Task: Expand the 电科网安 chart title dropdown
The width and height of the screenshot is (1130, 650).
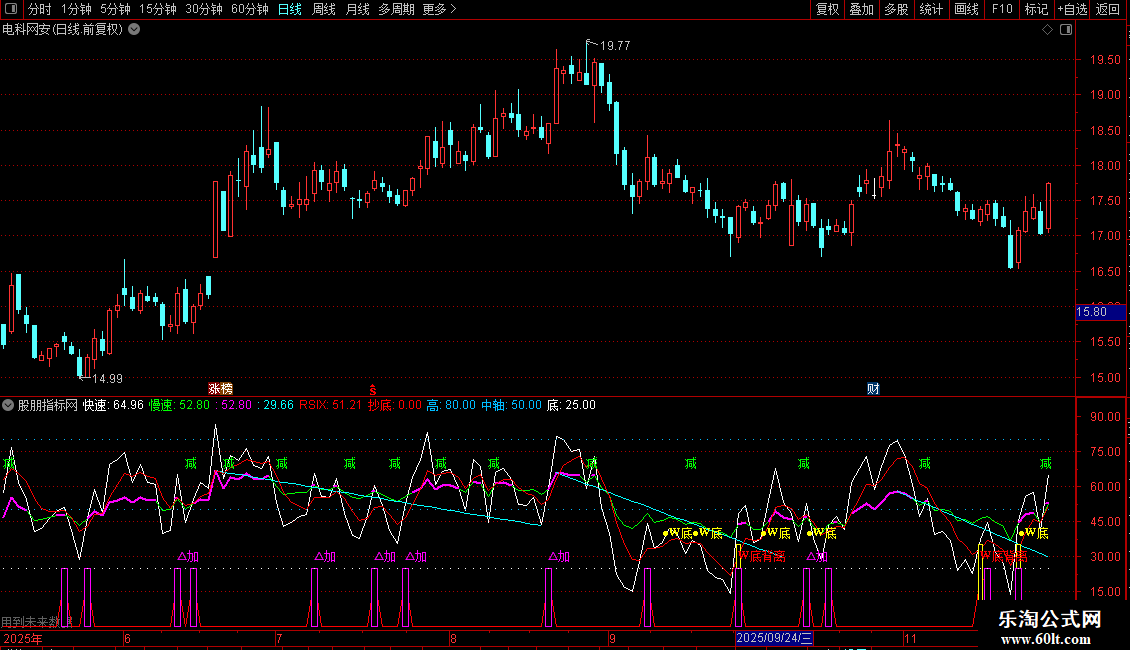Action: [x=134, y=29]
